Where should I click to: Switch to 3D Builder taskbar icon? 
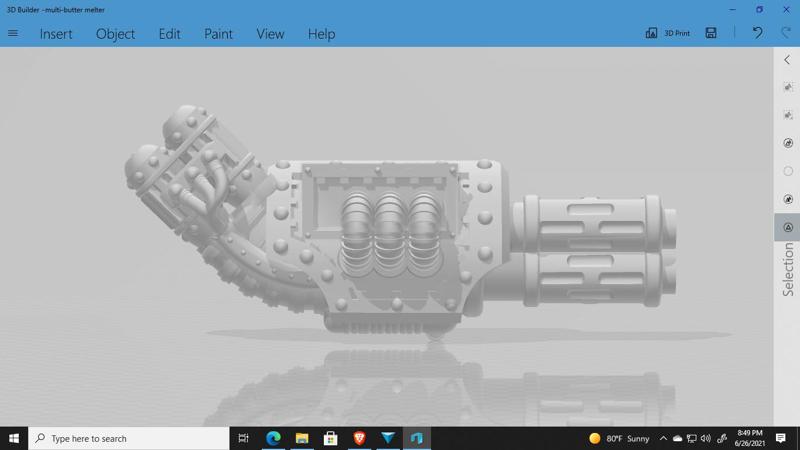(x=417, y=438)
